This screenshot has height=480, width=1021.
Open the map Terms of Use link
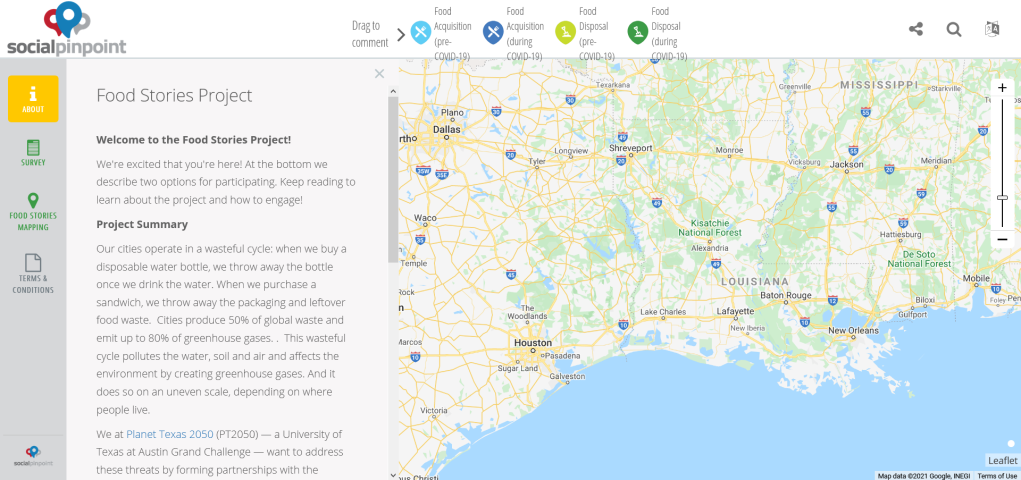coord(997,476)
